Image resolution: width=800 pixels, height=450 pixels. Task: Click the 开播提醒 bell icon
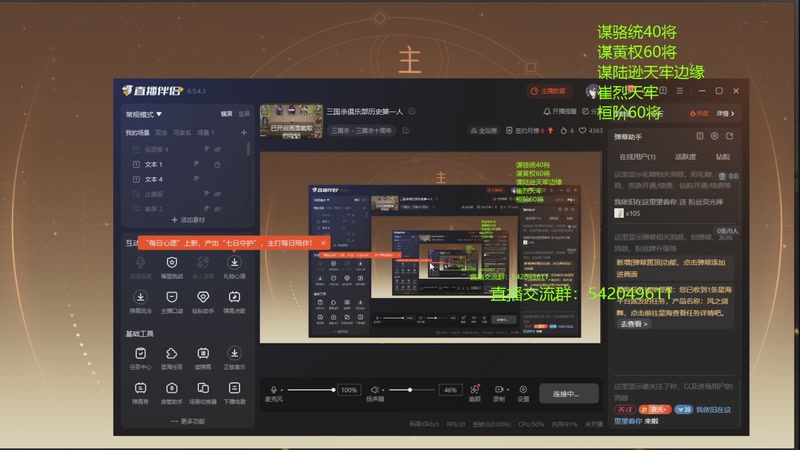pyautogui.click(x=547, y=111)
